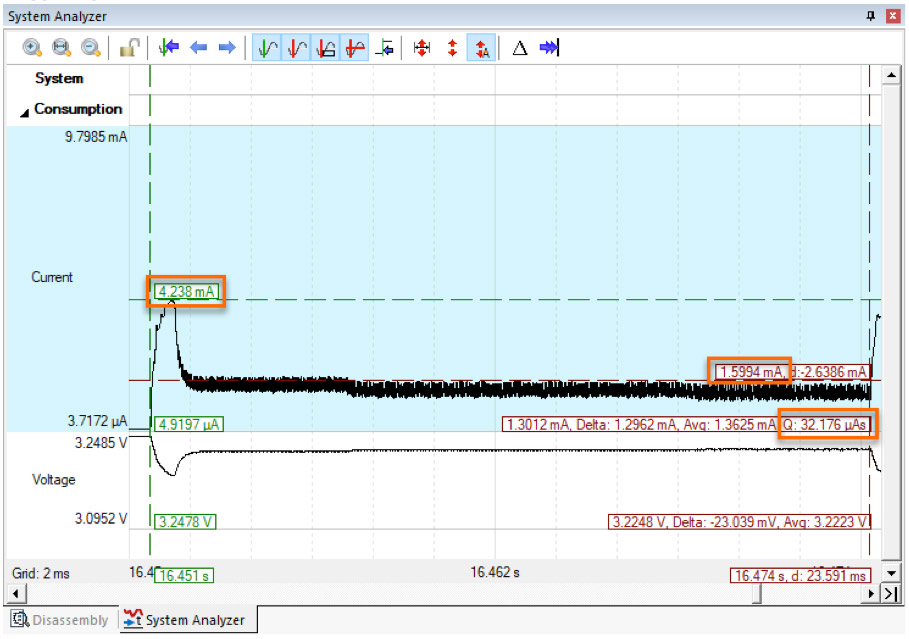Click the horizontal scrollbar right arrow
Image resolution: width=909 pixels, height=639 pixels.
pyautogui.click(x=871, y=593)
